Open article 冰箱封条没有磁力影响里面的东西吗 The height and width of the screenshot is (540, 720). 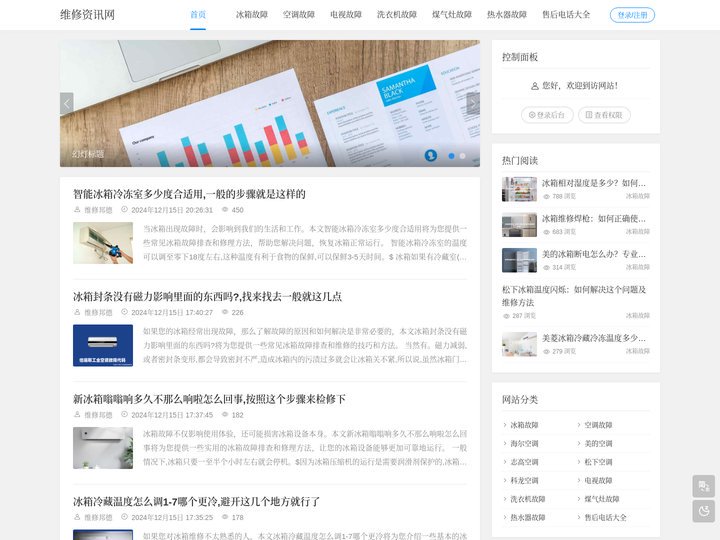pos(207,297)
